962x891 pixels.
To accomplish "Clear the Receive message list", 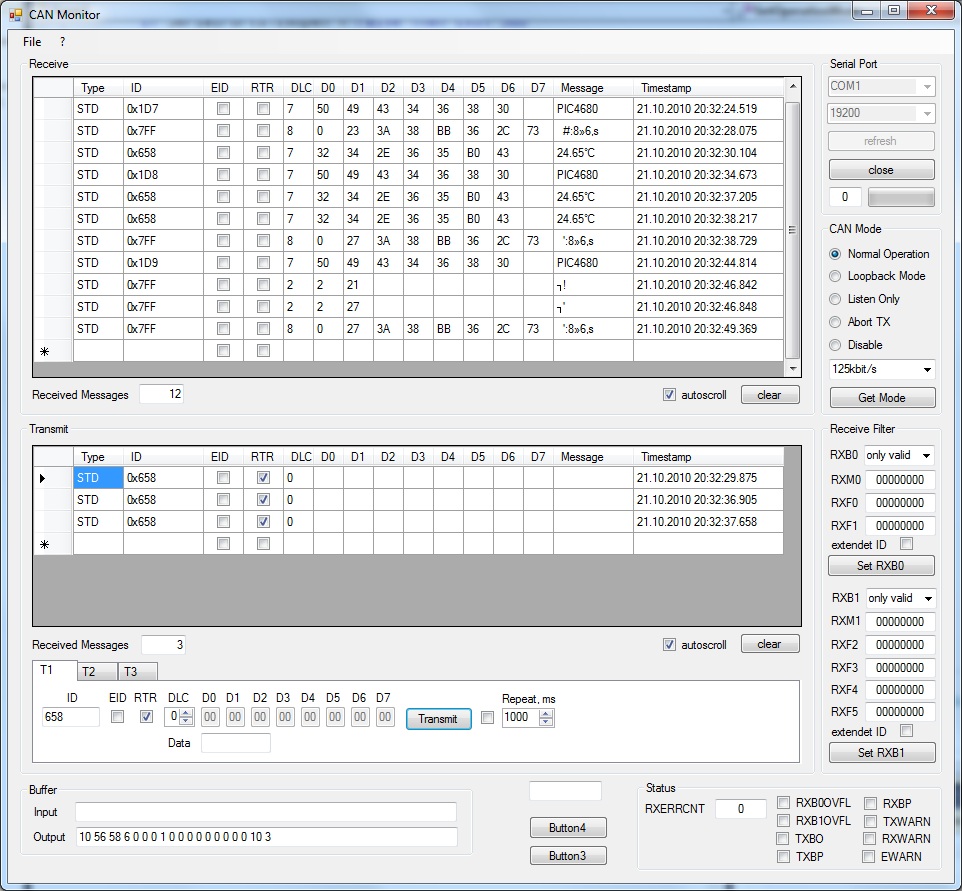I will click(x=770, y=395).
